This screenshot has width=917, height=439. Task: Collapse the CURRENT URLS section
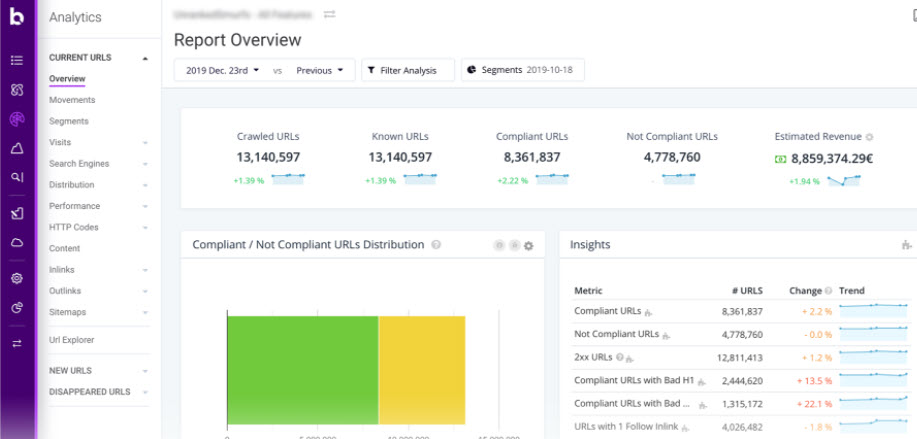coord(145,58)
